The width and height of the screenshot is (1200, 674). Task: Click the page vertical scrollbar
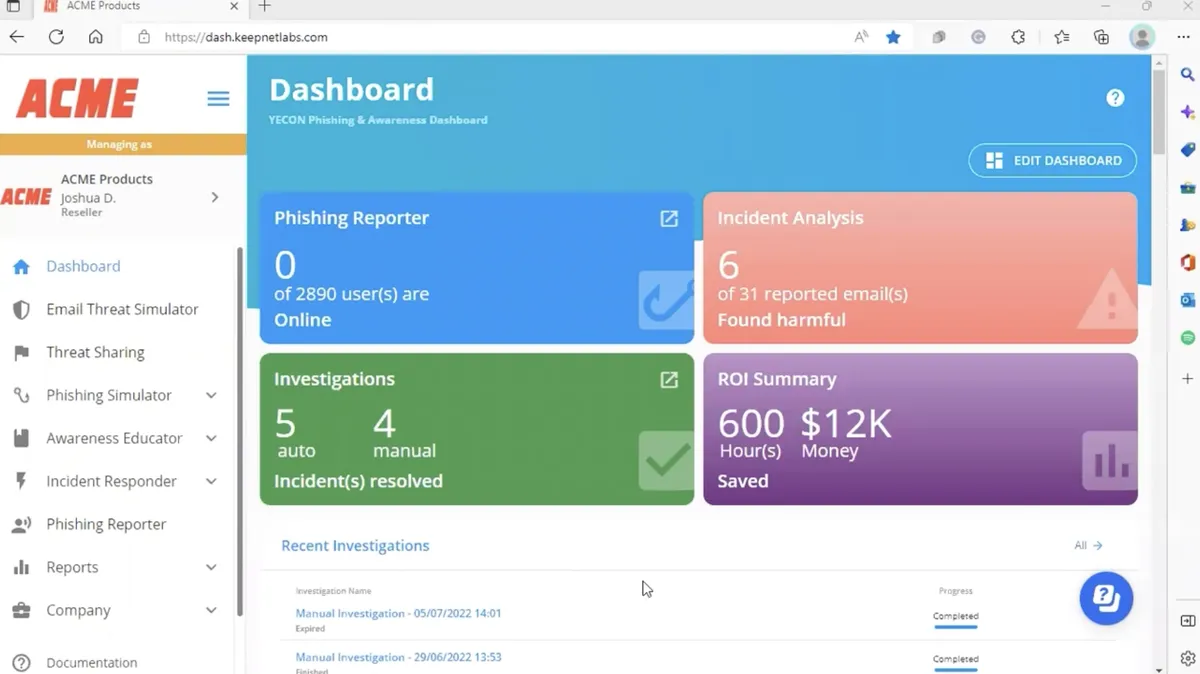pyautogui.click(x=1158, y=110)
